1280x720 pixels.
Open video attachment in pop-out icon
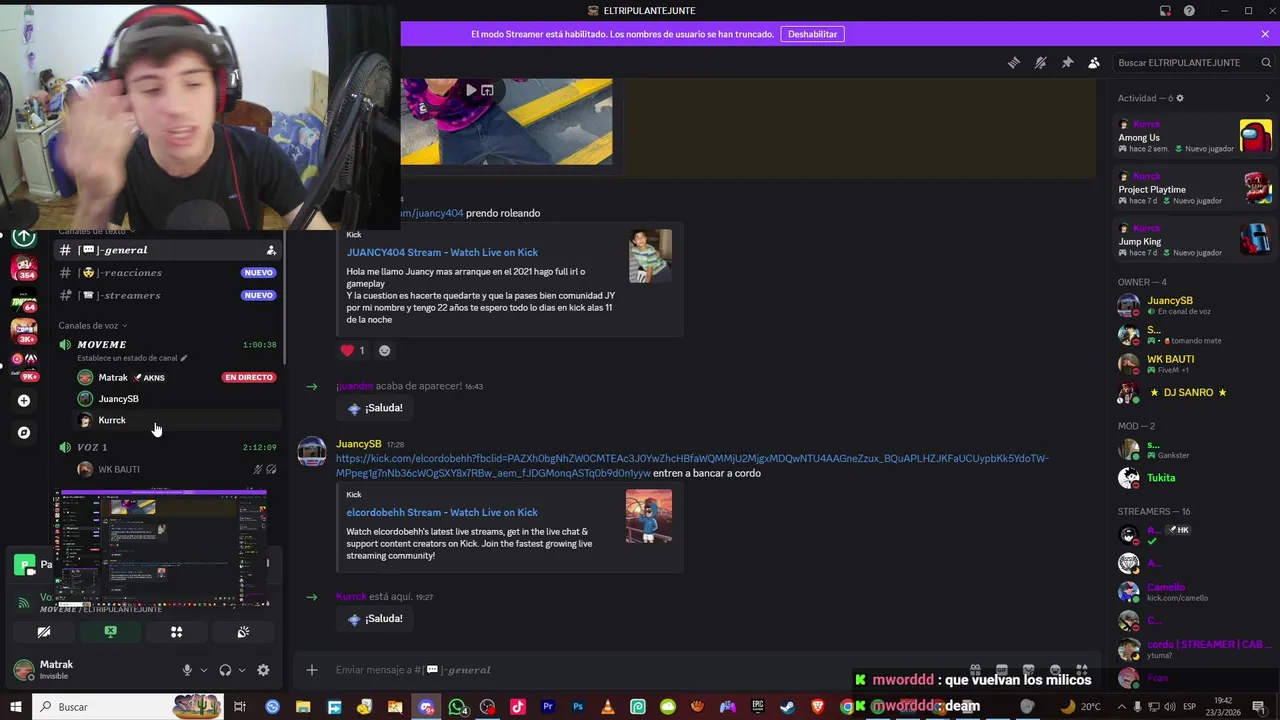point(487,90)
